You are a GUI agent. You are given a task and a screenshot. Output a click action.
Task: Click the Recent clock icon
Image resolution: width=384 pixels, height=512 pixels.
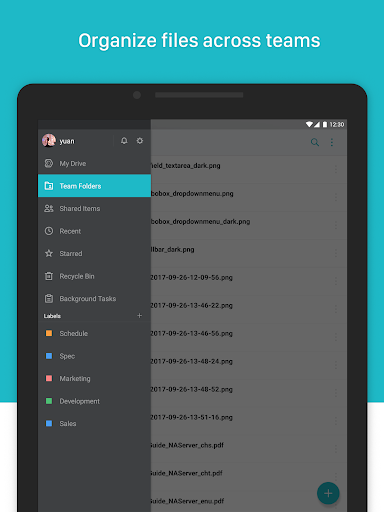tap(49, 231)
